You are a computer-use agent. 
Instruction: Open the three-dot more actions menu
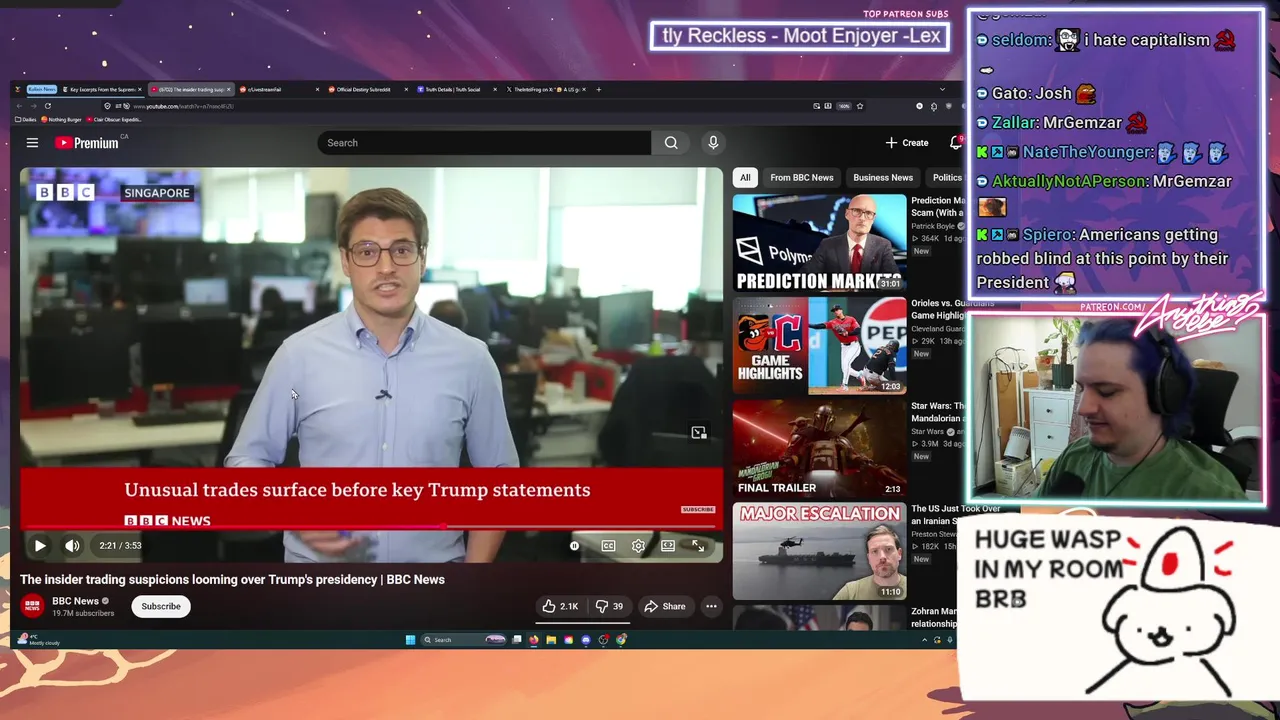711,606
